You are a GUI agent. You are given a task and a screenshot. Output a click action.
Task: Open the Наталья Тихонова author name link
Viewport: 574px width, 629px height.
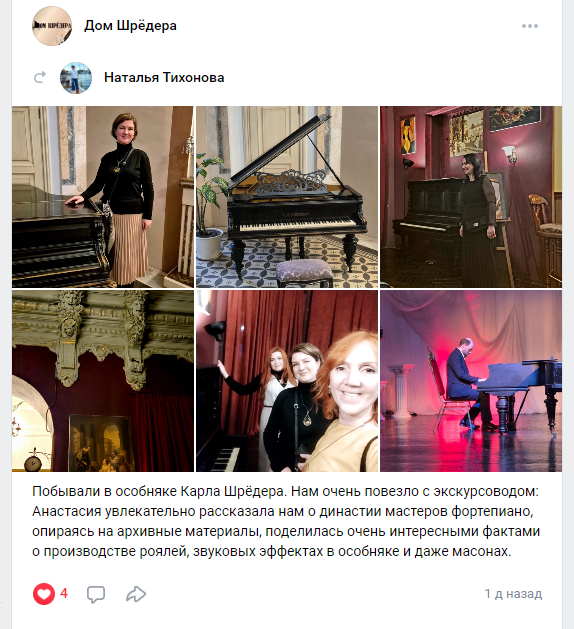(x=164, y=77)
